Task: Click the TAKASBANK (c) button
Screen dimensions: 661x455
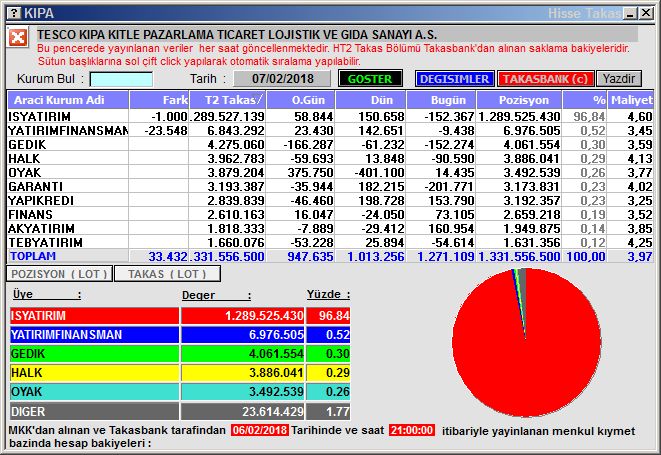Action: pos(545,79)
